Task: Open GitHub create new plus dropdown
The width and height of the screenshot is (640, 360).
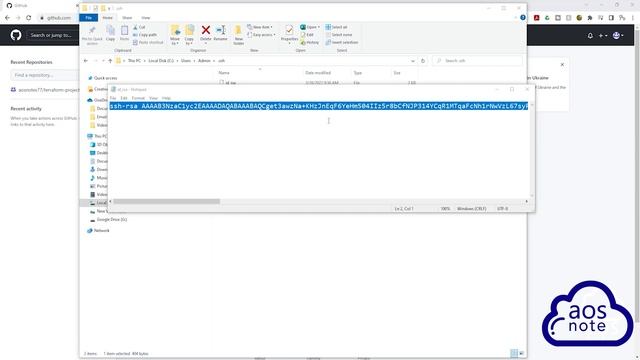Action: 603,36
